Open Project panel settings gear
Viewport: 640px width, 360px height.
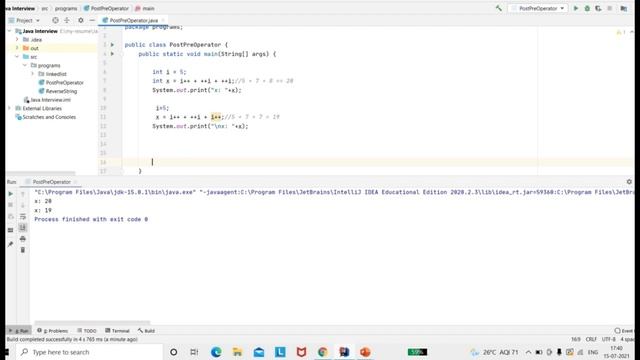(80, 20)
